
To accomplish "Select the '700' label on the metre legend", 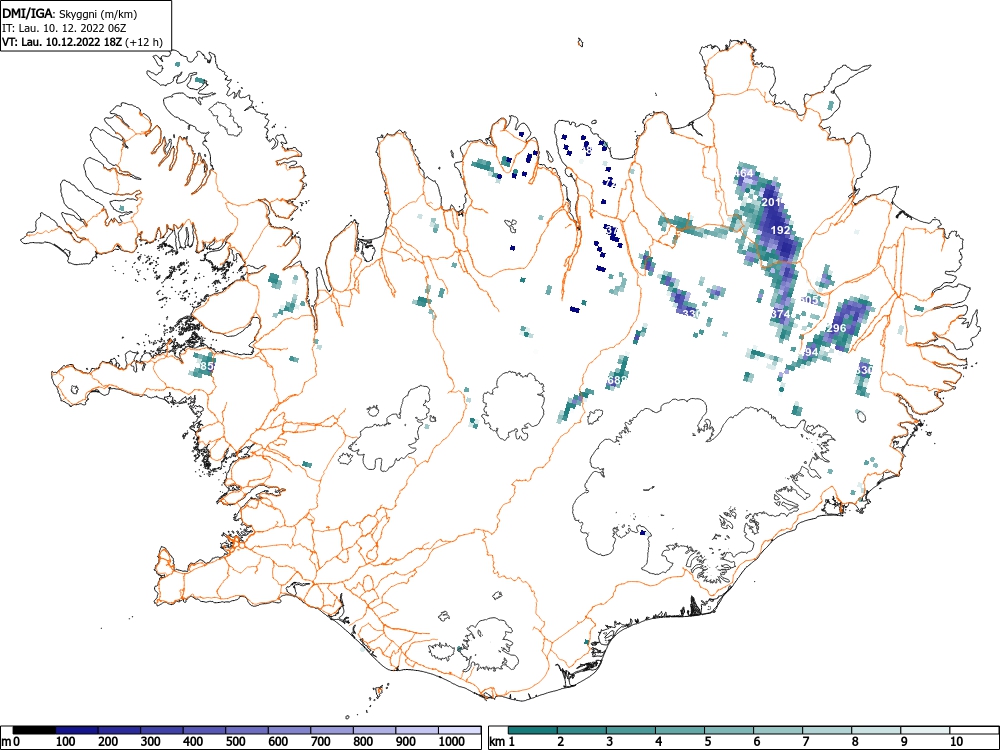I will pos(321,742).
